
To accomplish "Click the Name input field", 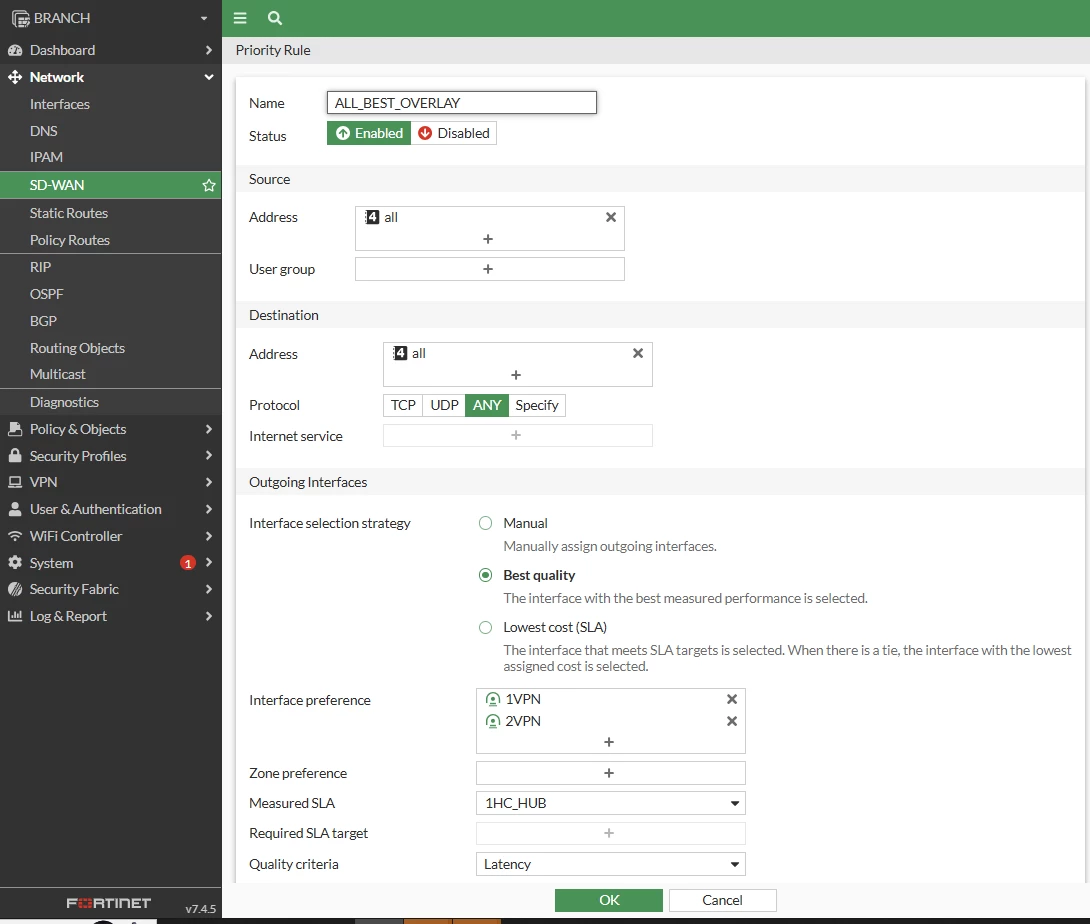I will [x=462, y=103].
